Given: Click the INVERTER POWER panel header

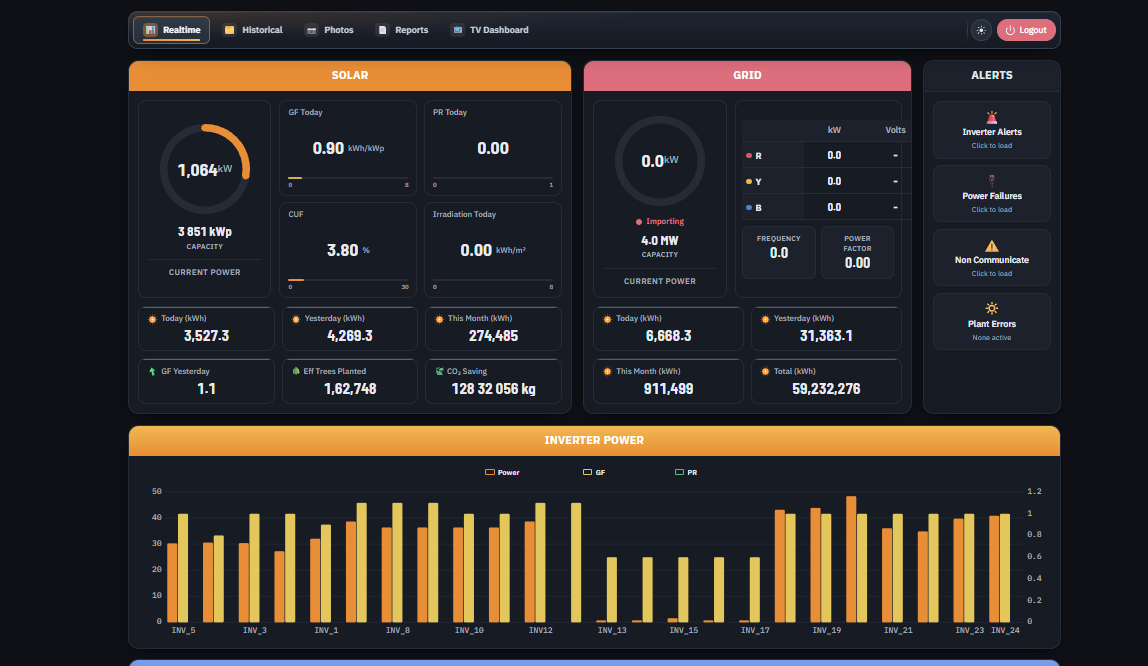Looking at the screenshot, I should [594, 441].
